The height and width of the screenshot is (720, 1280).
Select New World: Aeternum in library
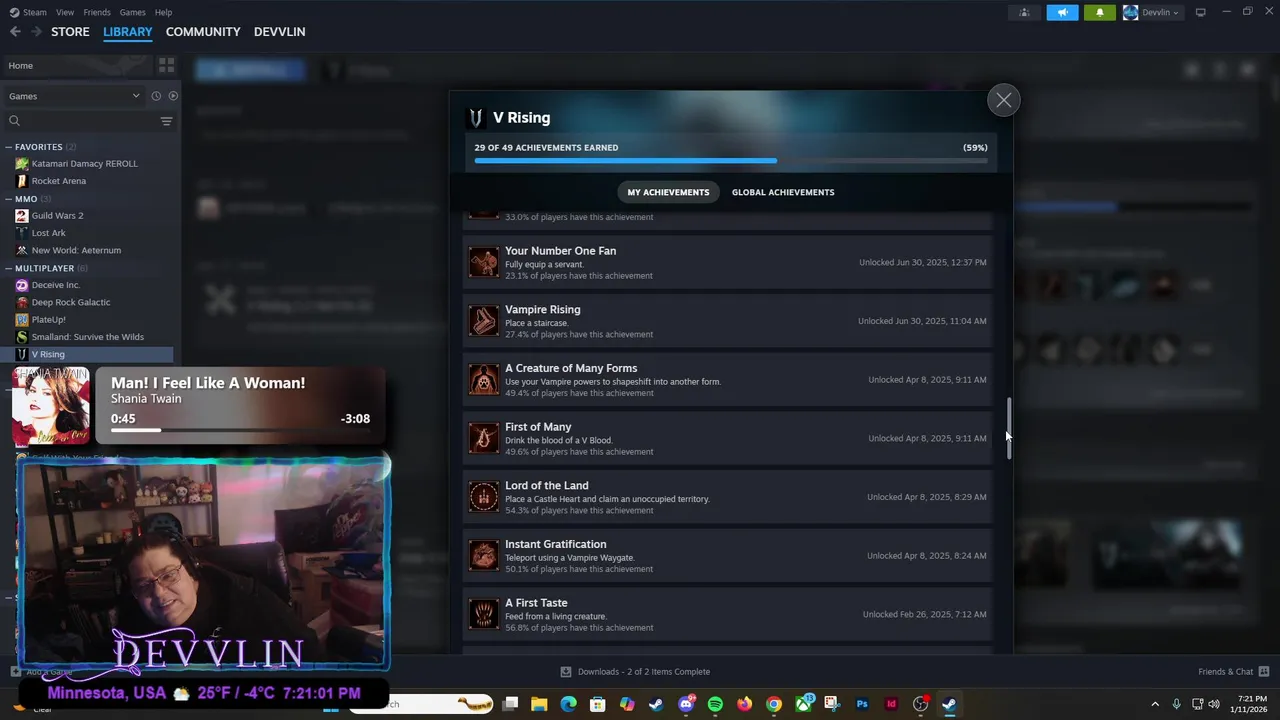76,250
